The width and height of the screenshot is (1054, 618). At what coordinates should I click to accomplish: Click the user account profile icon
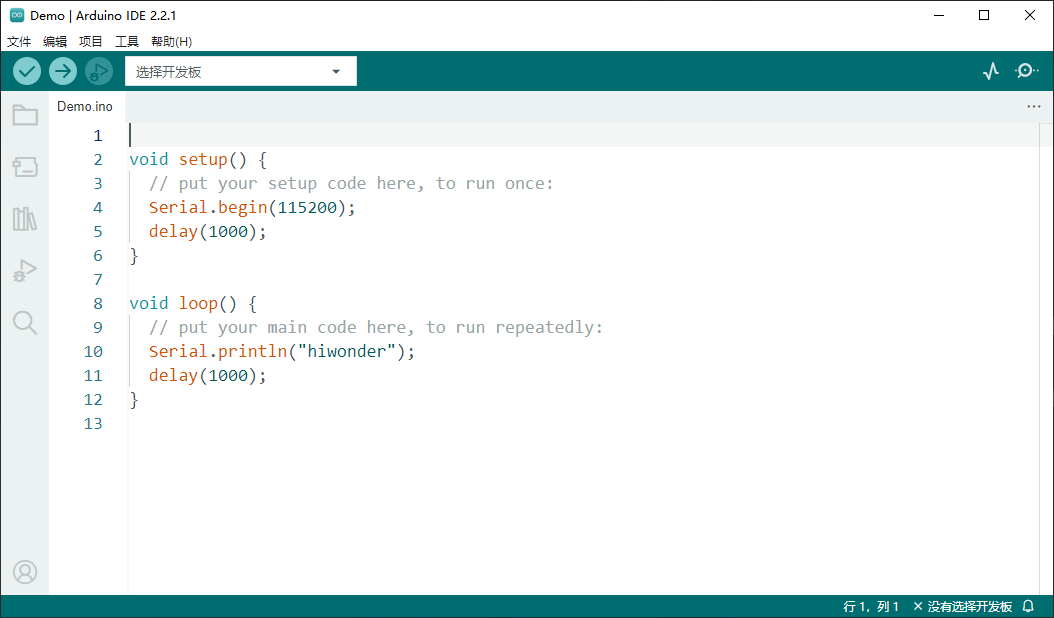click(25, 572)
